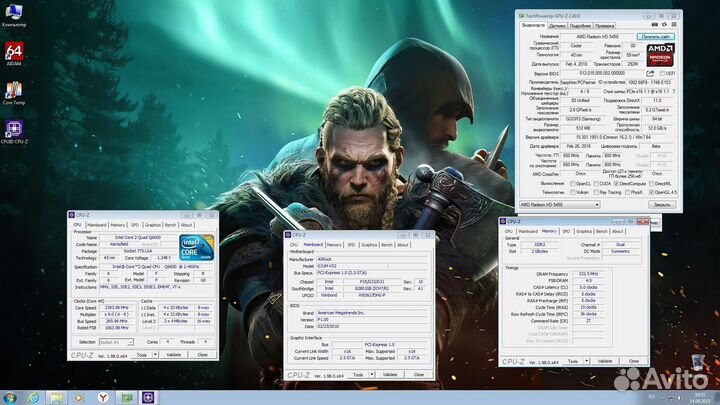Click the Kentsfield code name field
The image size is (720, 405).
119,244
